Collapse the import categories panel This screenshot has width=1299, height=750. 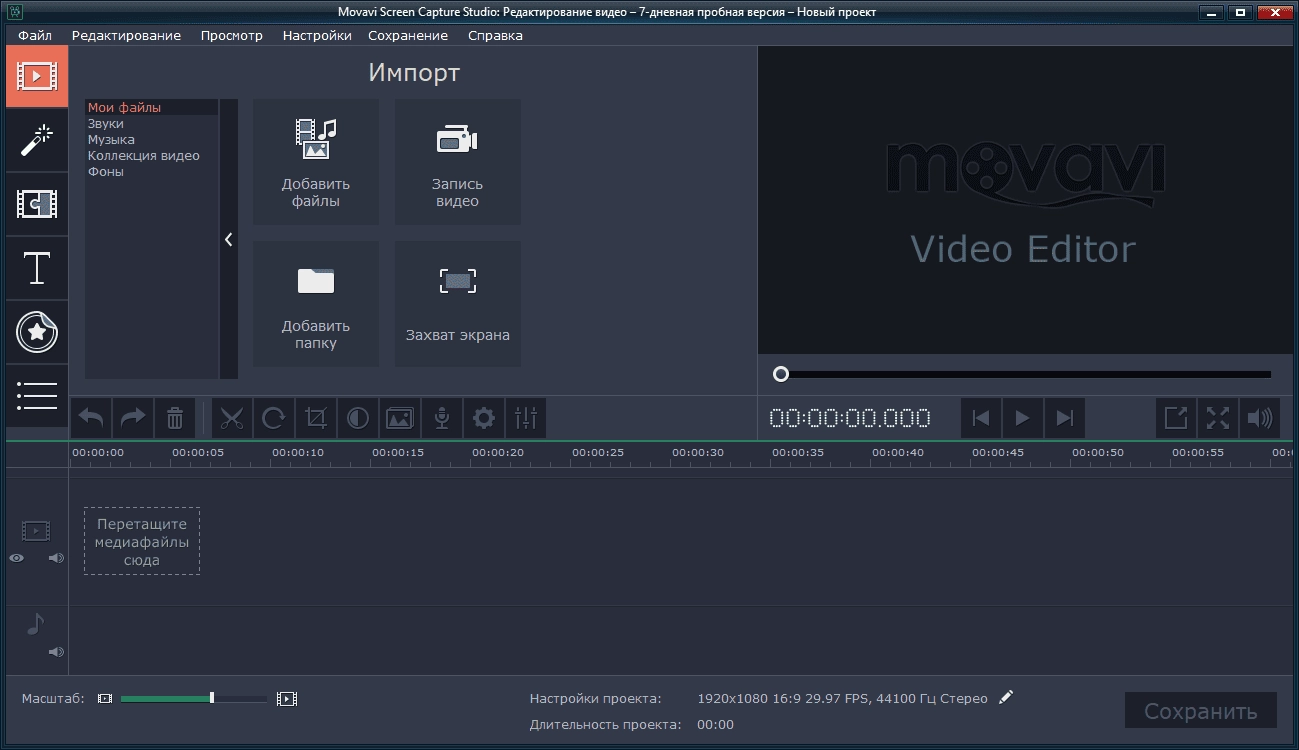click(229, 239)
